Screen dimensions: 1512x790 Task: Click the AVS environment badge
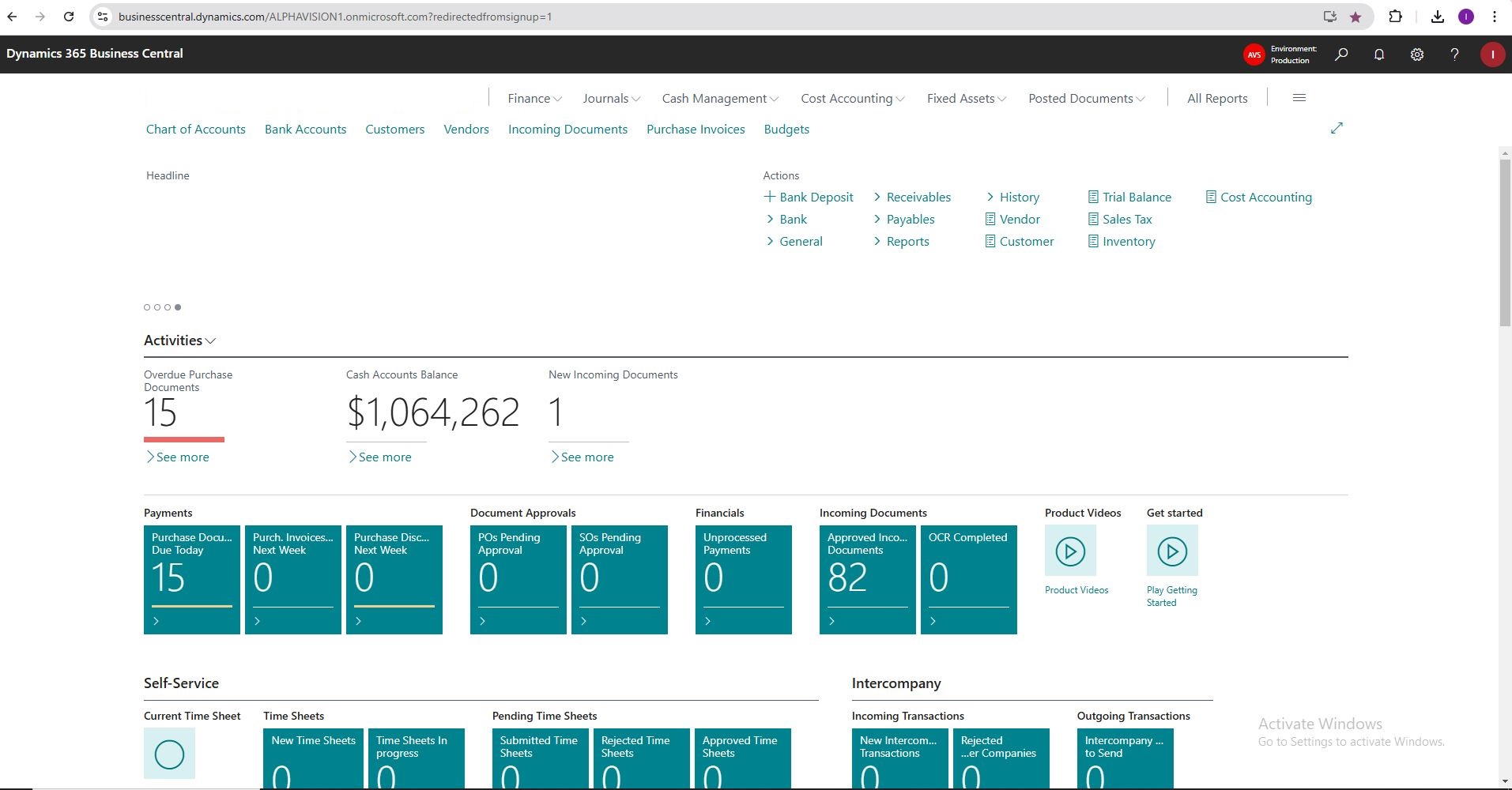click(x=1254, y=55)
